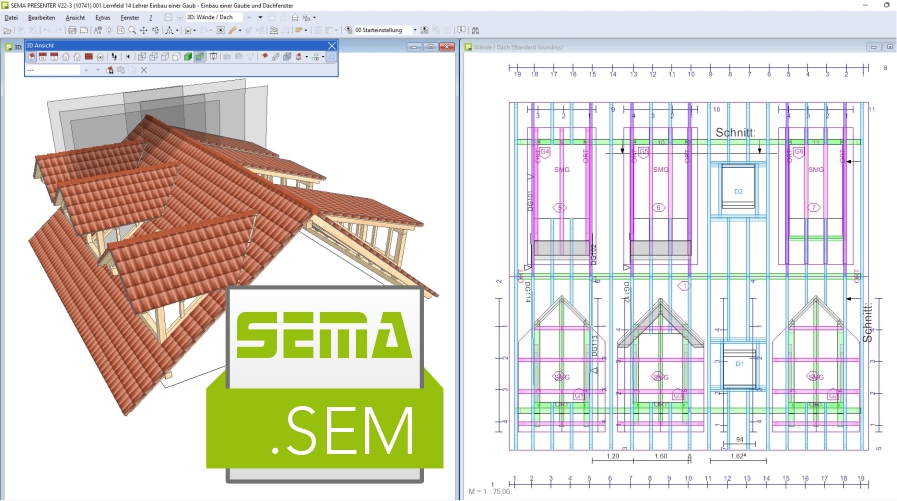
Task: Open the Datei menu
Action: (11, 18)
